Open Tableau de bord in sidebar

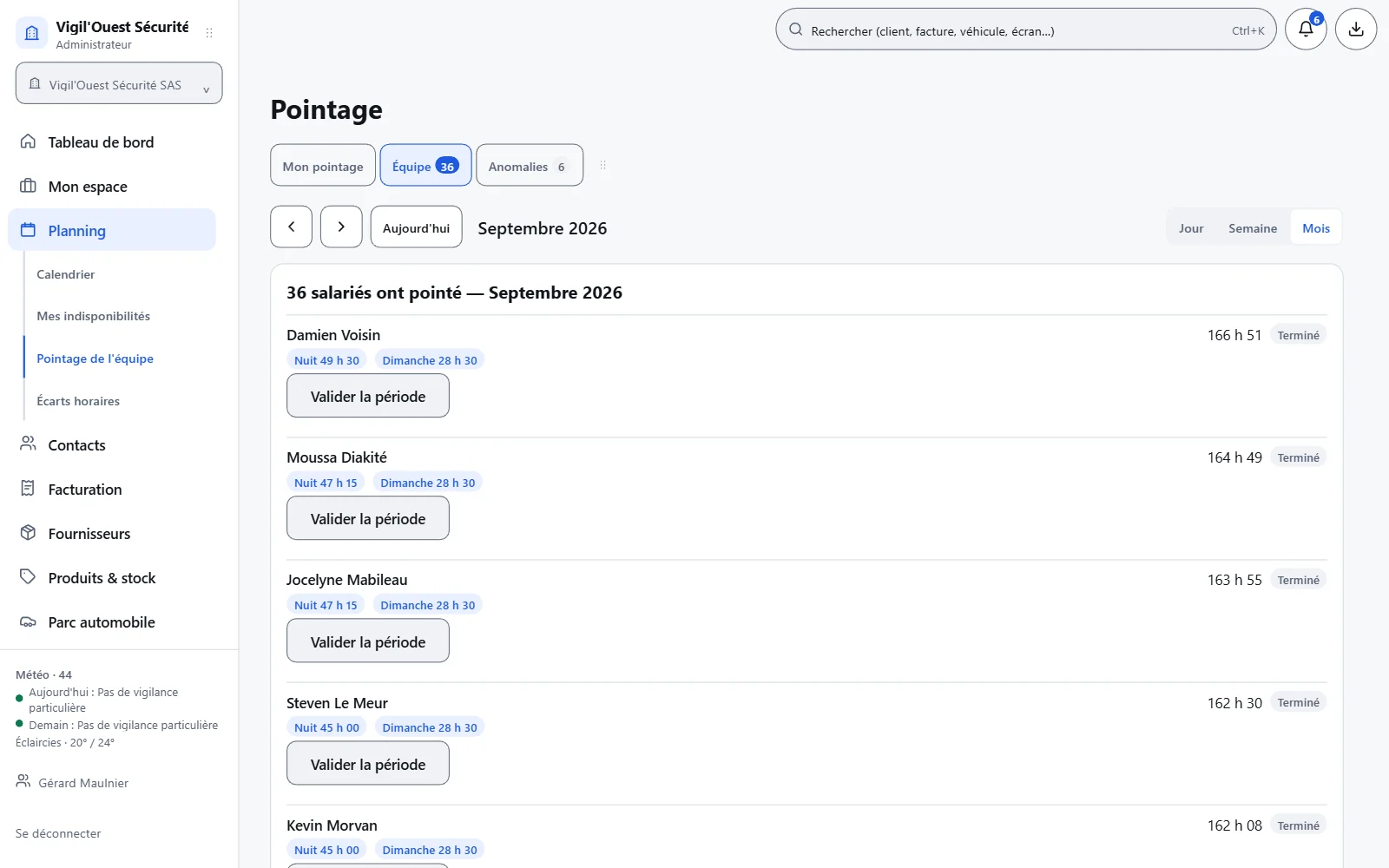tap(112, 142)
